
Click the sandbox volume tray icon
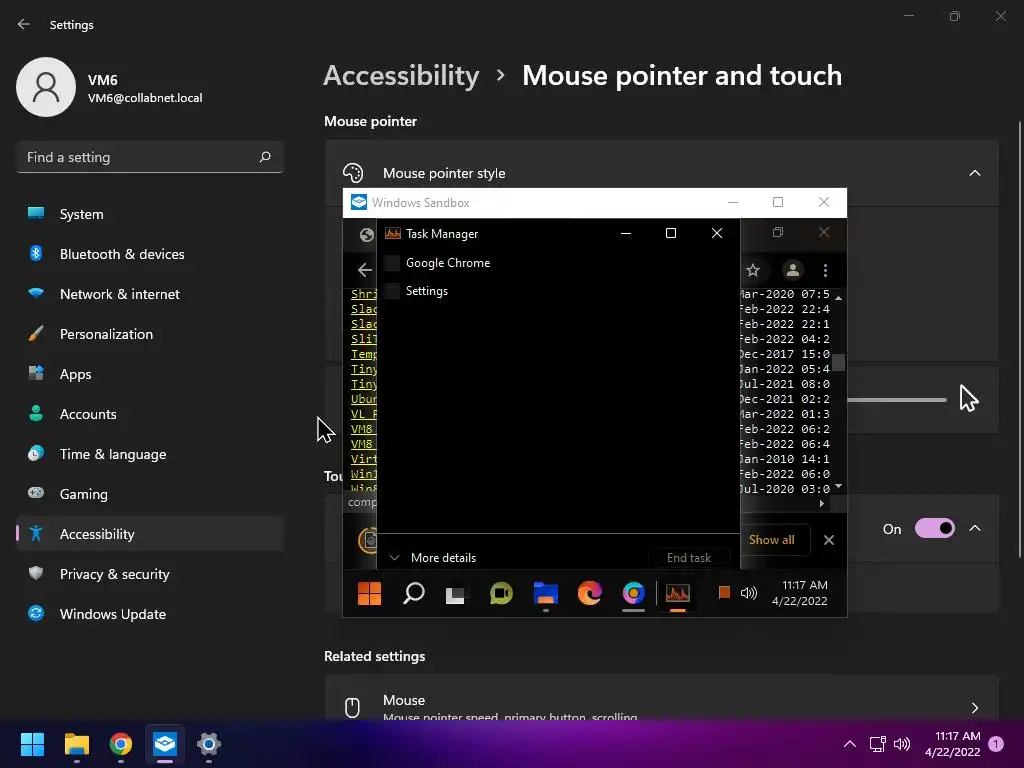749,593
